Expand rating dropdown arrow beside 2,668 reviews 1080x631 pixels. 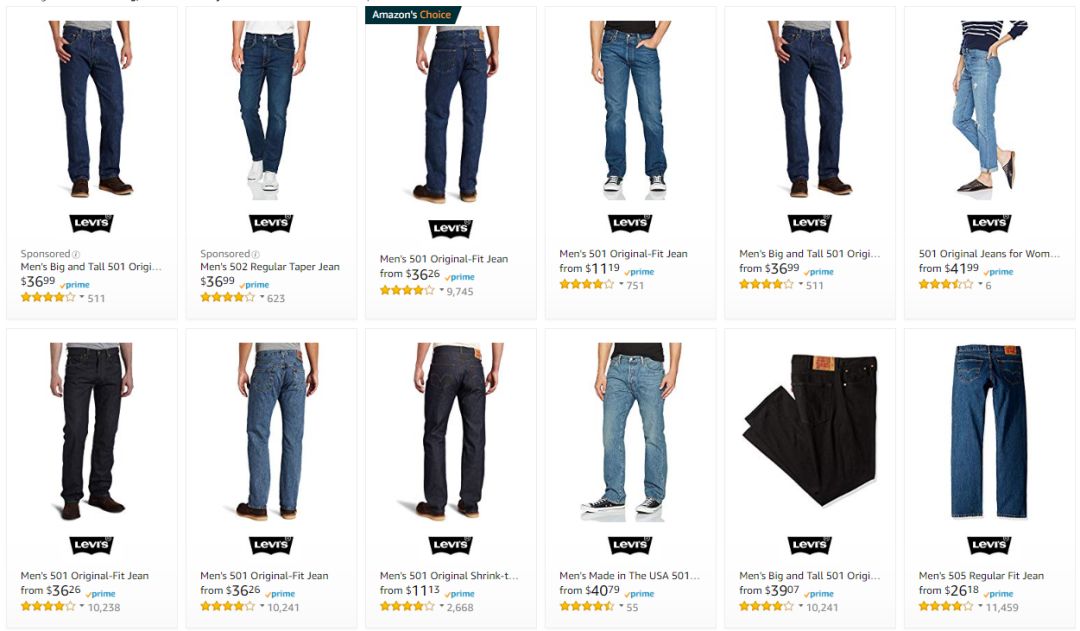tap(442, 606)
